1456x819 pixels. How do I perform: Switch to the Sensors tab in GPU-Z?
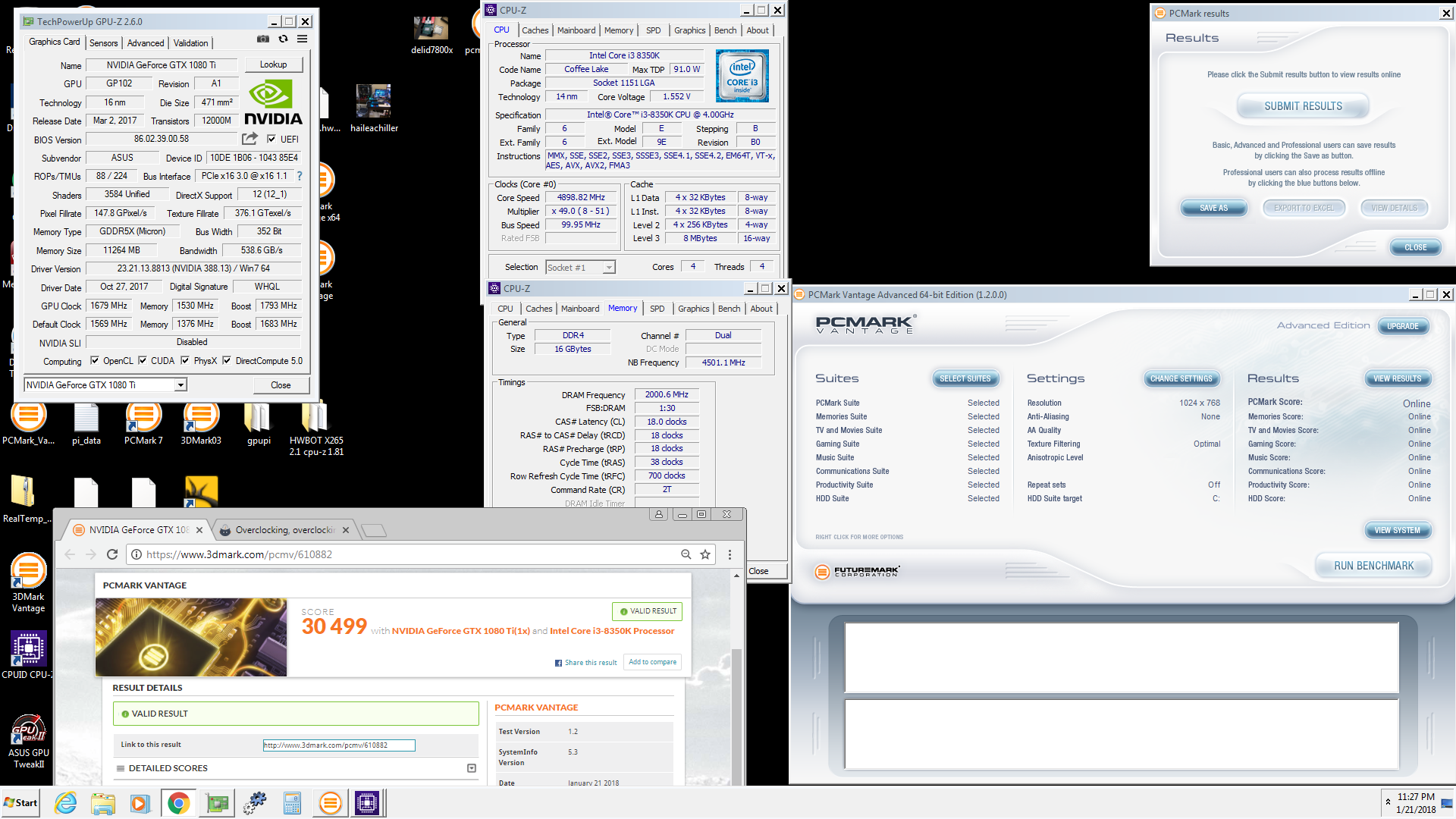pyautogui.click(x=104, y=43)
